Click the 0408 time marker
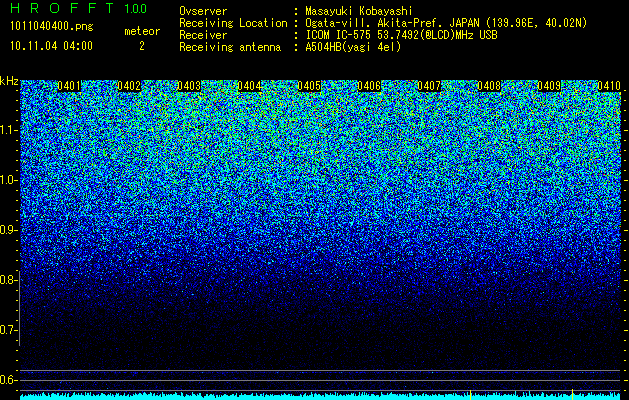The image size is (629, 400). [489, 86]
